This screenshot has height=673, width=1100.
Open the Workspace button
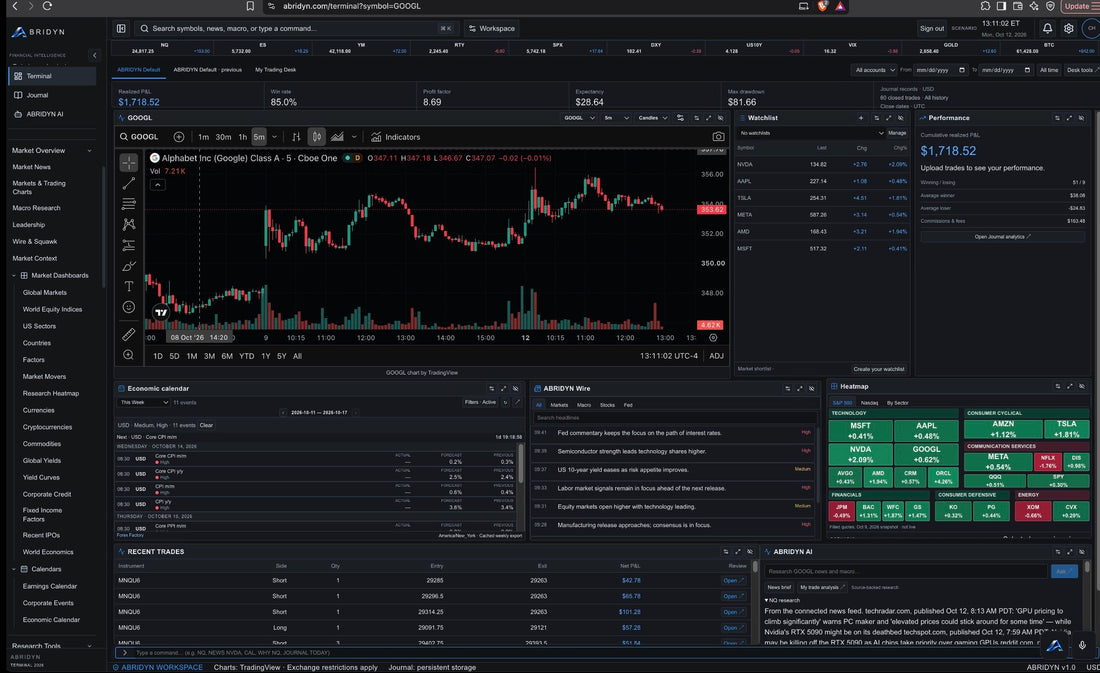click(x=491, y=28)
